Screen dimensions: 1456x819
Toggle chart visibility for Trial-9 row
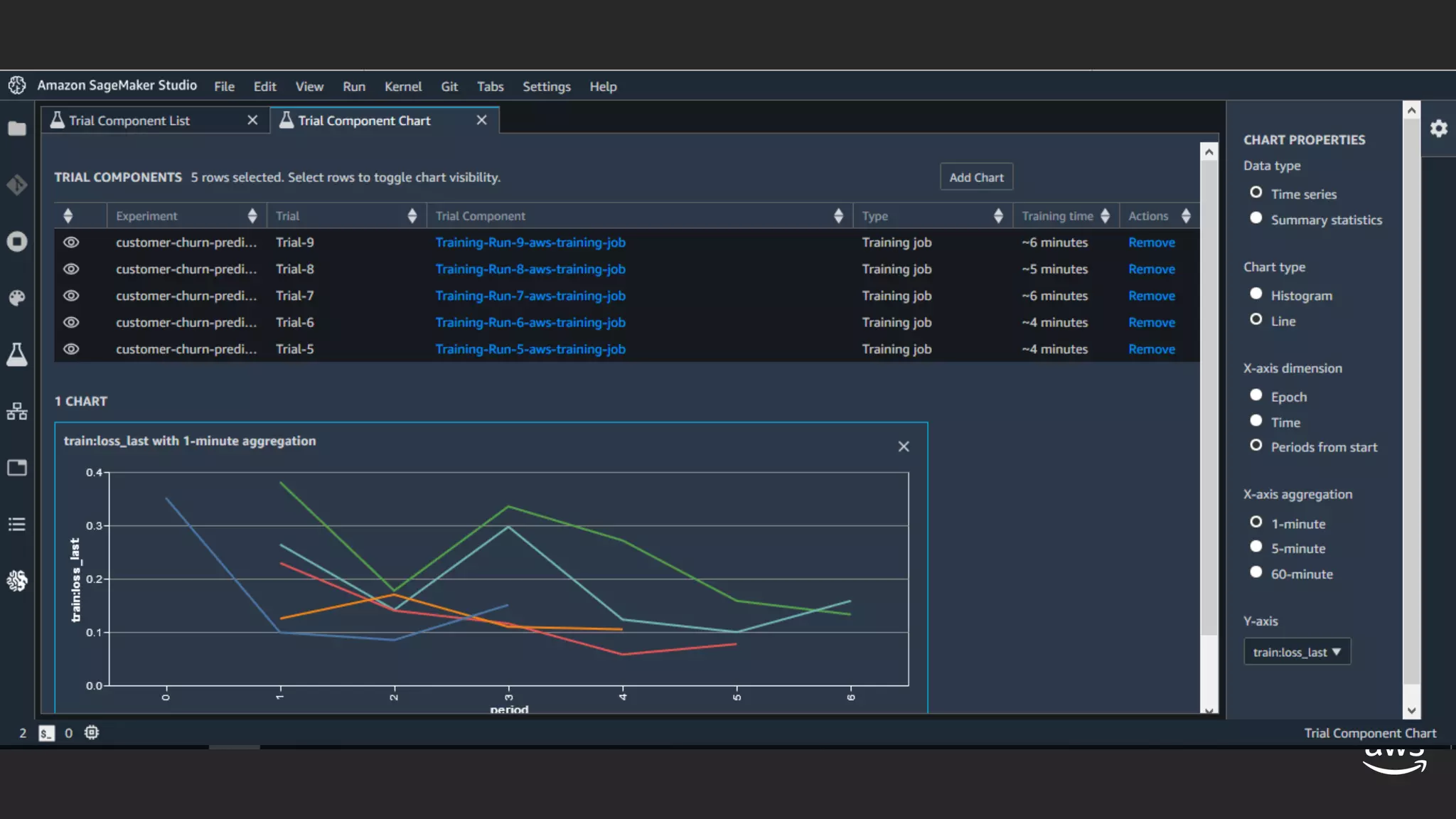point(71,242)
